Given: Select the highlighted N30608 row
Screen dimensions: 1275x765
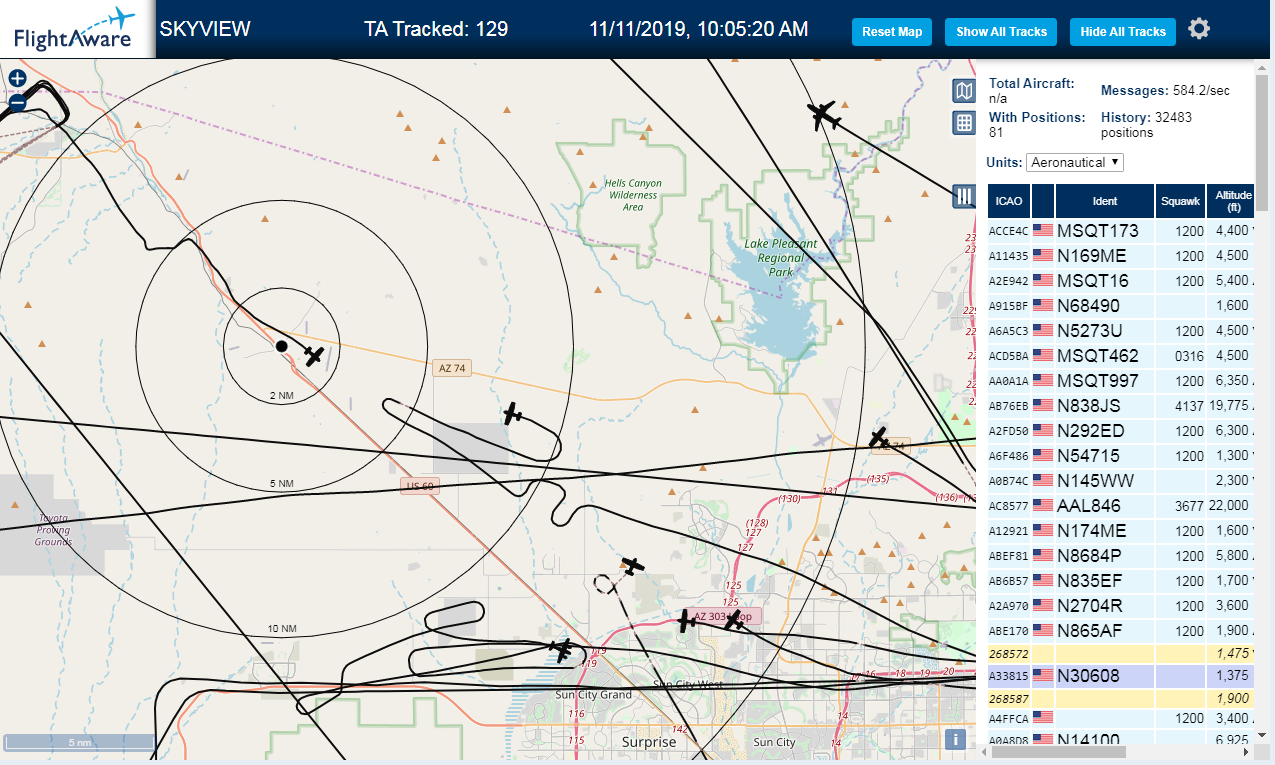Looking at the screenshot, I should [x=1121, y=676].
